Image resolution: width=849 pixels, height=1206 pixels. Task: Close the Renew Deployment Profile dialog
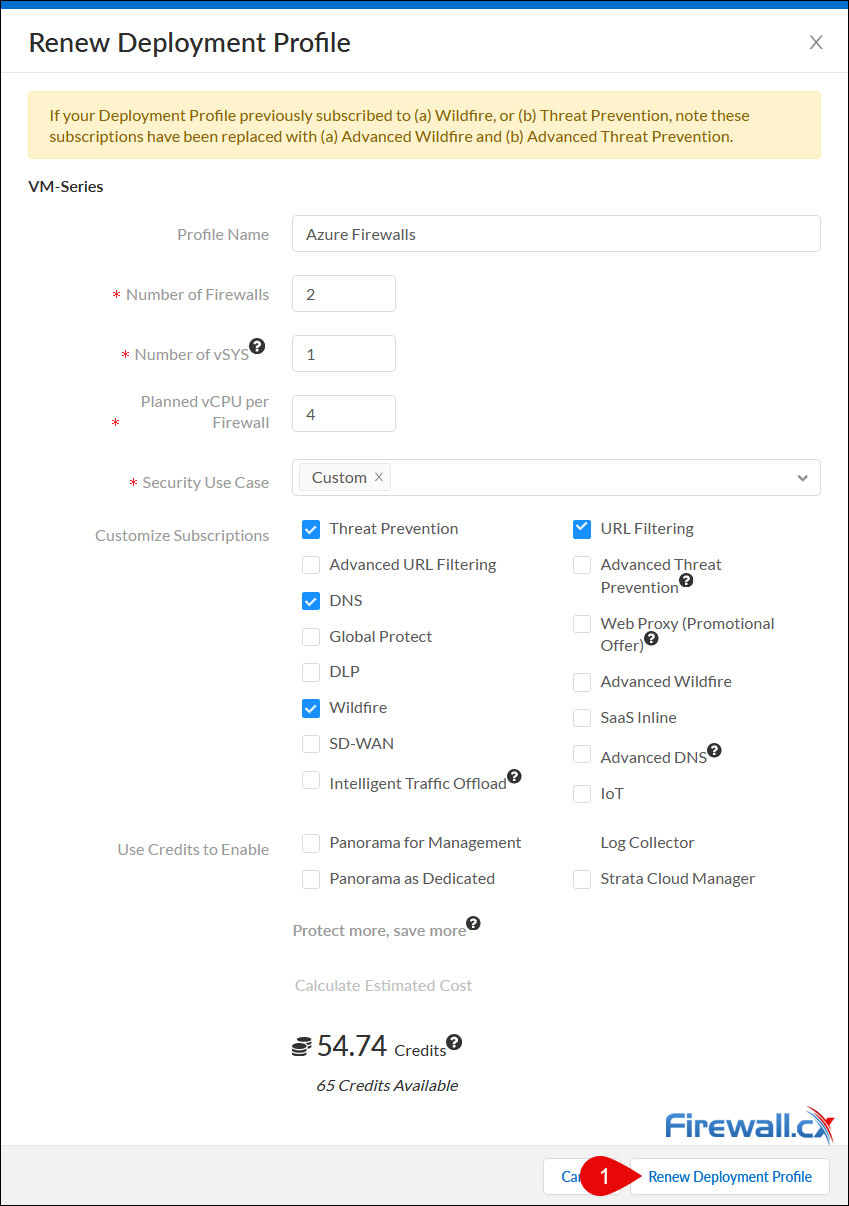[x=816, y=42]
